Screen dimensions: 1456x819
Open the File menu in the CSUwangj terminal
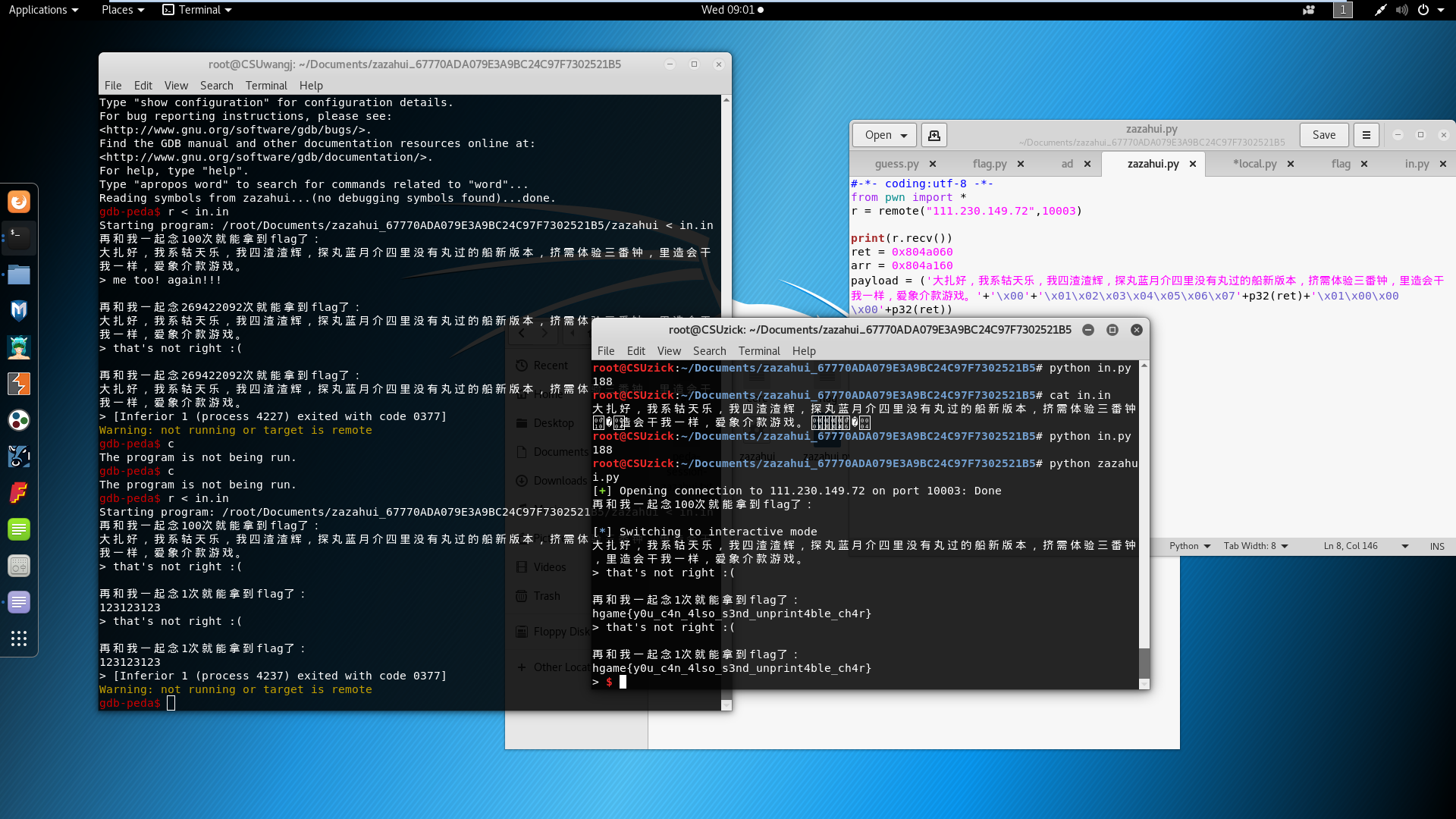(113, 86)
